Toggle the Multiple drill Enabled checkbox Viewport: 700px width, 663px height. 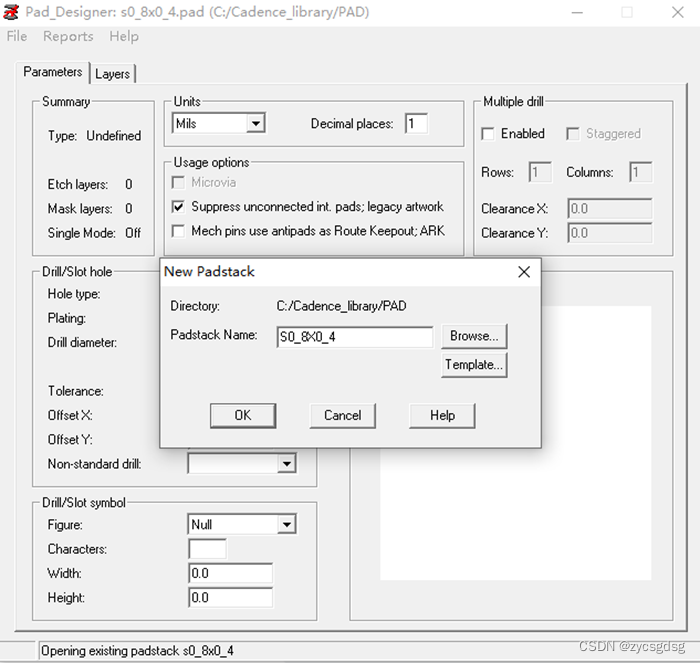(x=488, y=134)
